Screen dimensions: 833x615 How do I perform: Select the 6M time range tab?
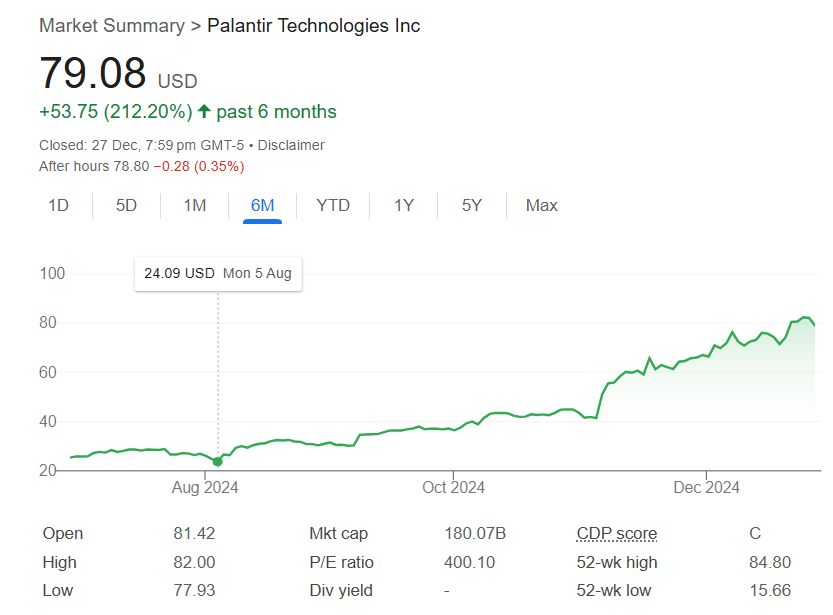[x=263, y=206]
